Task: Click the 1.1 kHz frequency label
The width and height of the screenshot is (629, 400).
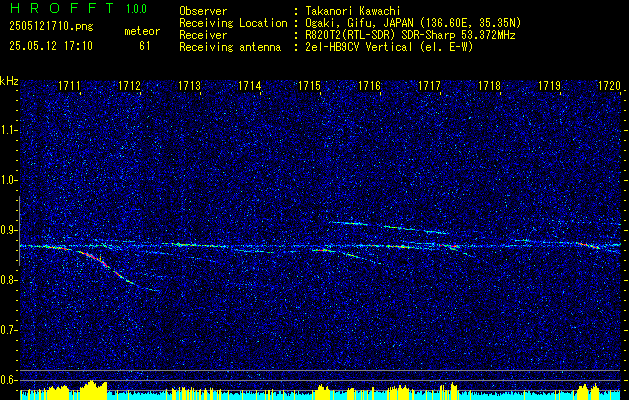Action: point(8,130)
